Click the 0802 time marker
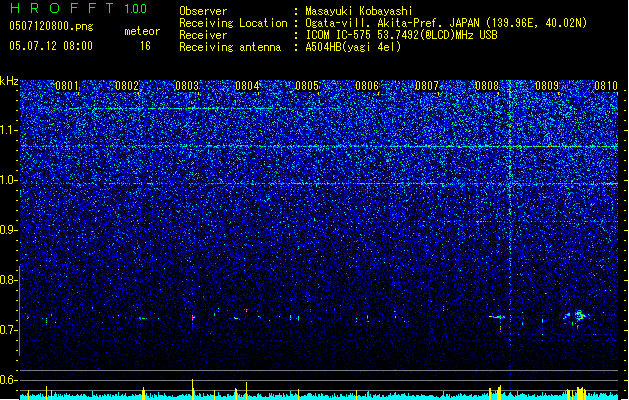Image resolution: width=629 pixels, height=400 pixels. pos(127,86)
